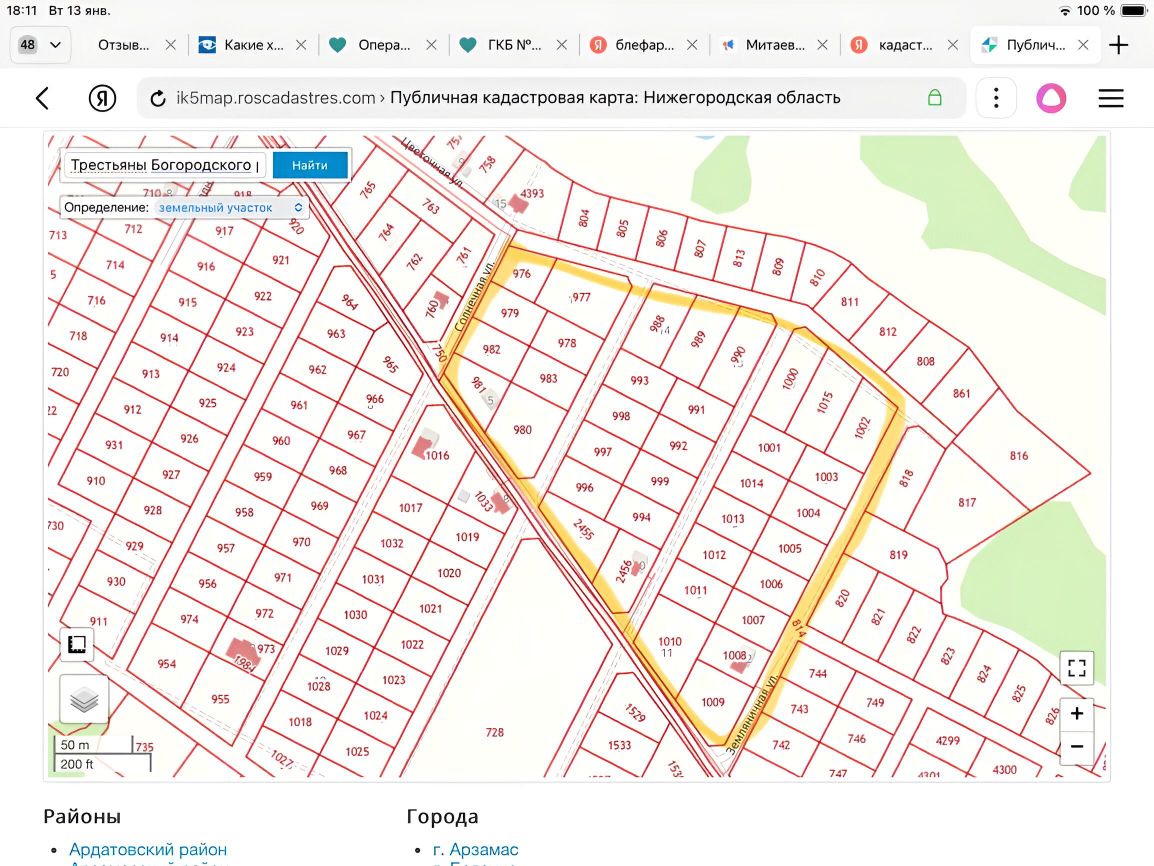Select parcel 964 on the map
Viewport: 1154px width, 866px height.
[350, 302]
